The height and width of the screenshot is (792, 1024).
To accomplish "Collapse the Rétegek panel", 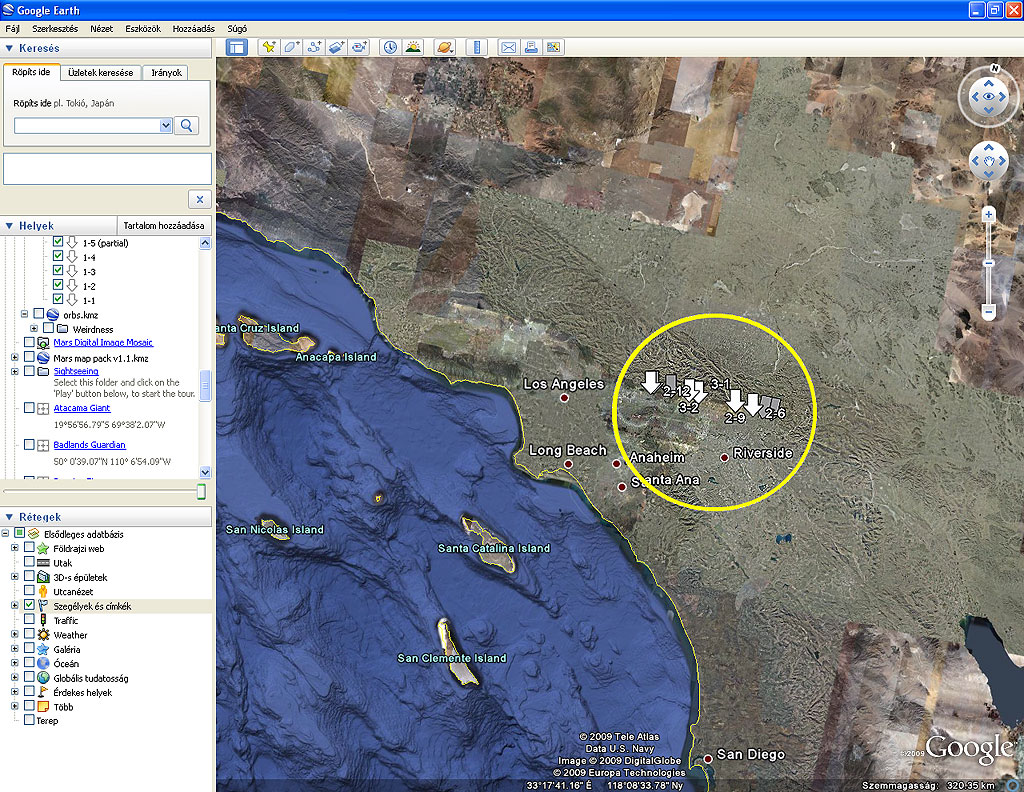I will point(9,516).
